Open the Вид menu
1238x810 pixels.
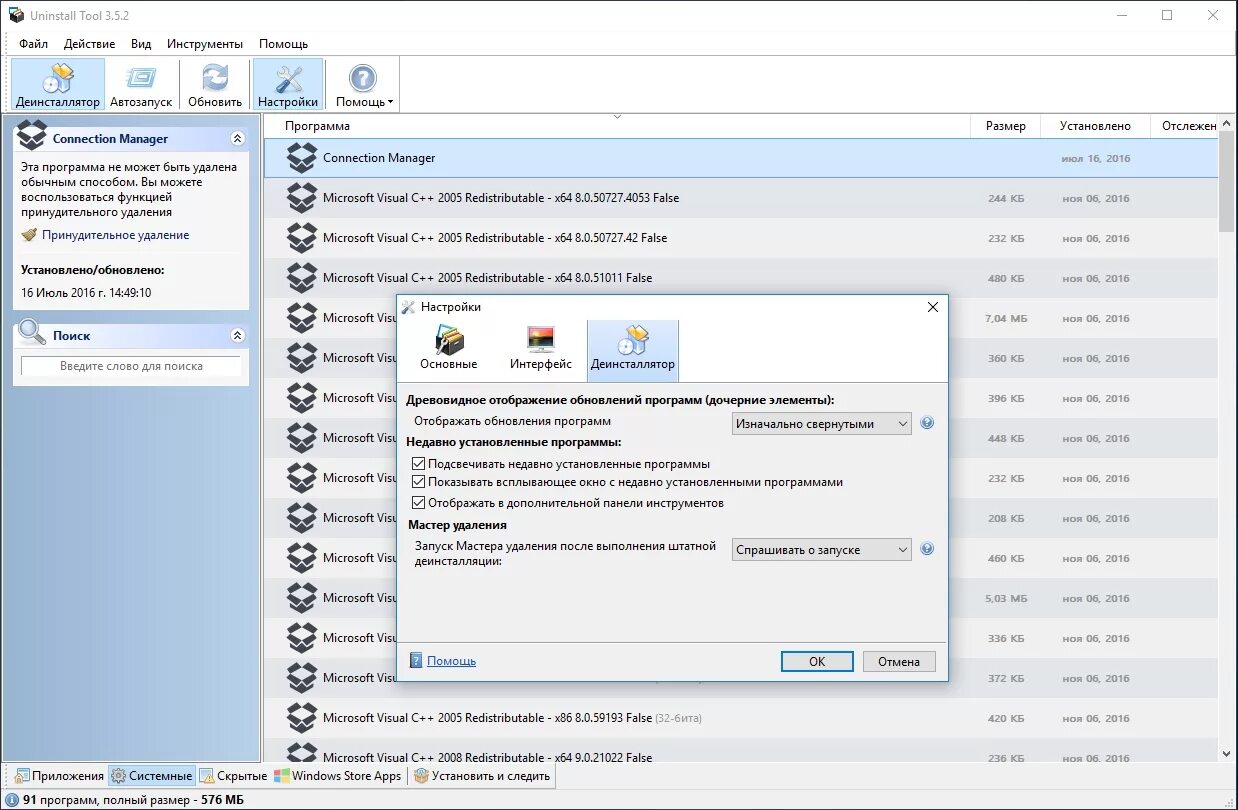141,44
